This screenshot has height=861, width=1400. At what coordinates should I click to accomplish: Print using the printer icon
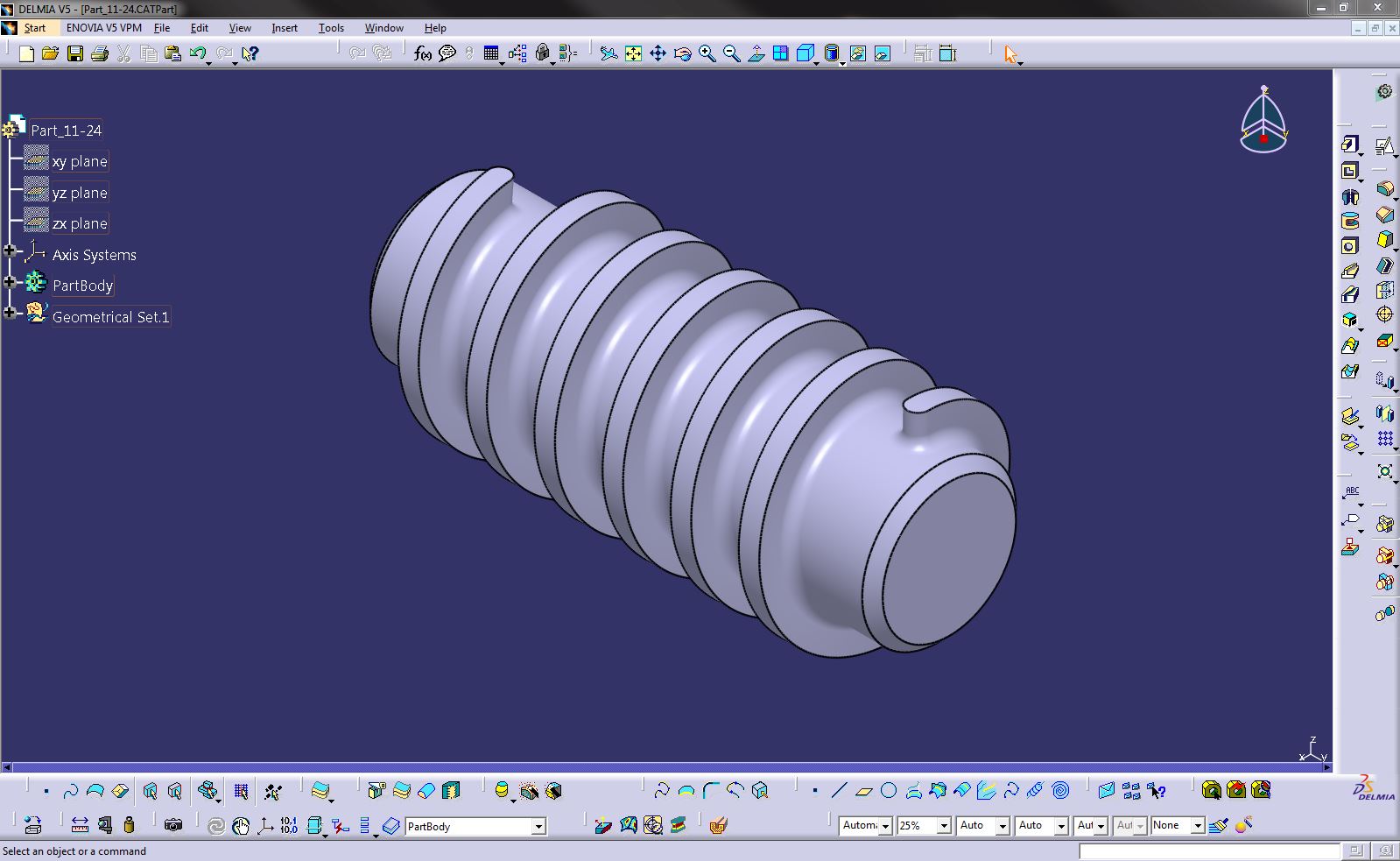click(x=100, y=53)
